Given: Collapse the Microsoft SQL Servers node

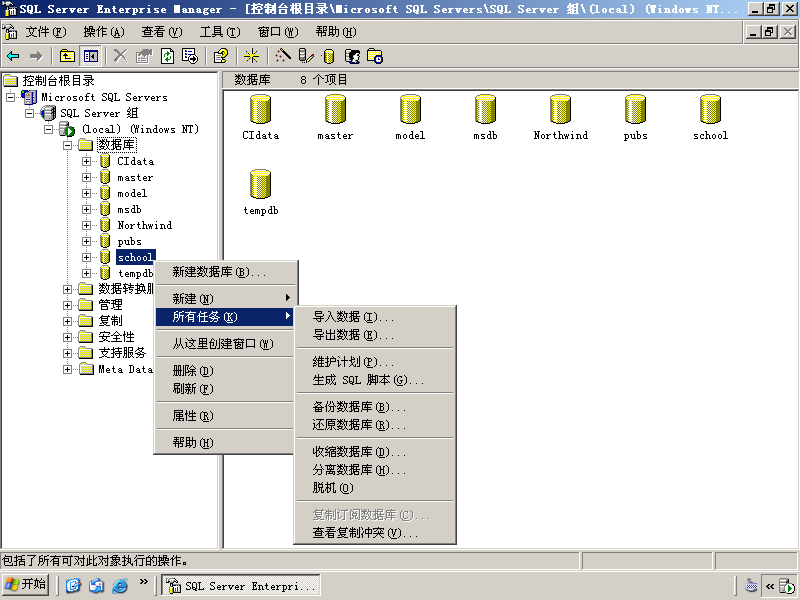Looking at the screenshot, I should tap(10, 97).
